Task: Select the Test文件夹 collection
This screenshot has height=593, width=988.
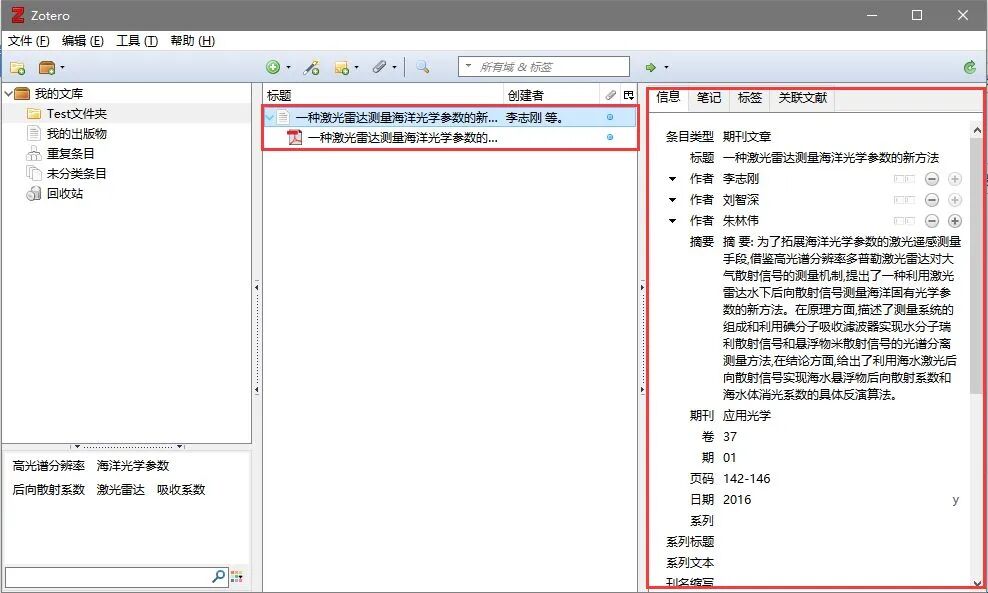Action: point(76,114)
